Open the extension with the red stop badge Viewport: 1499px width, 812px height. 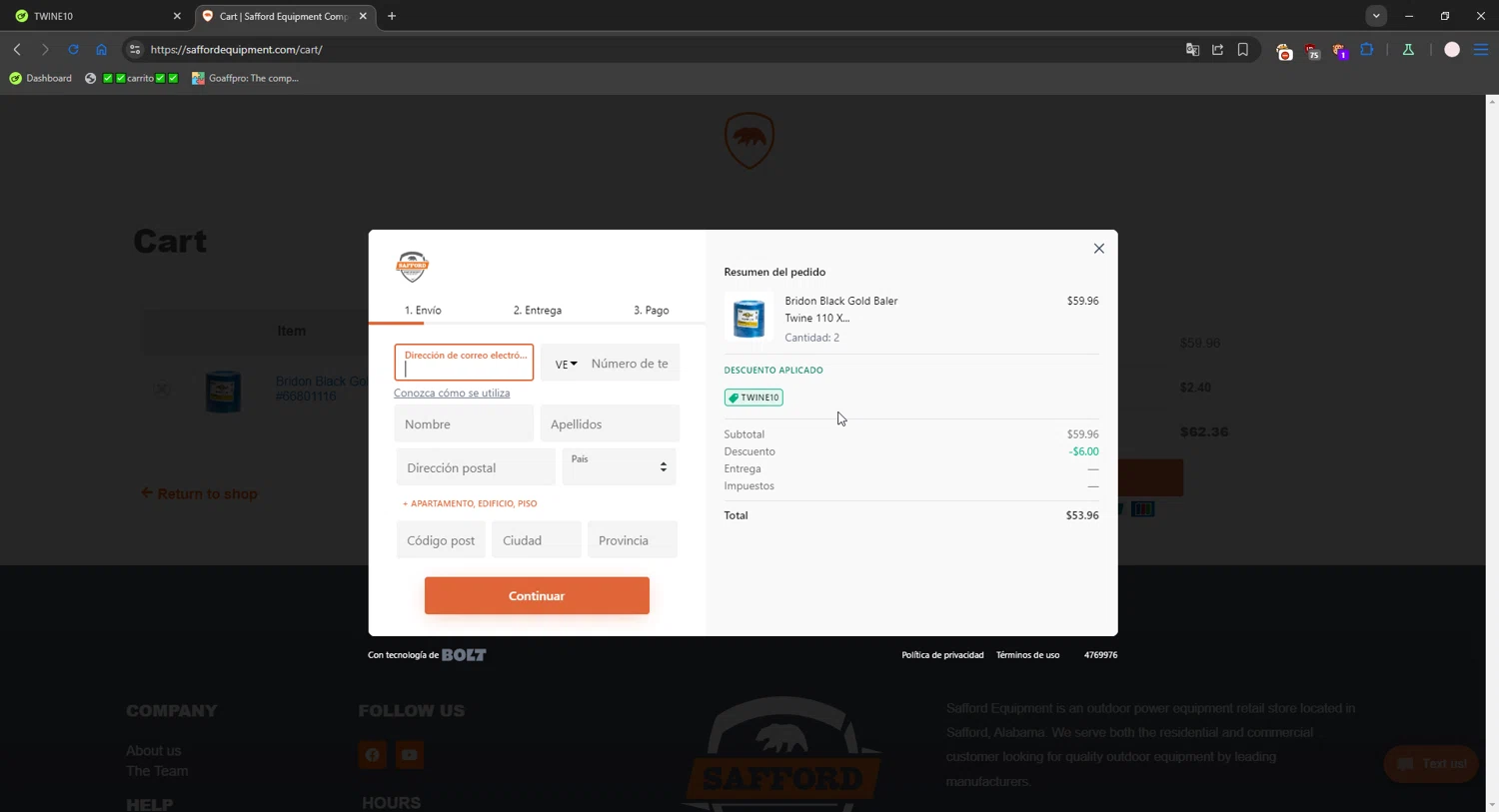point(1284,50)
